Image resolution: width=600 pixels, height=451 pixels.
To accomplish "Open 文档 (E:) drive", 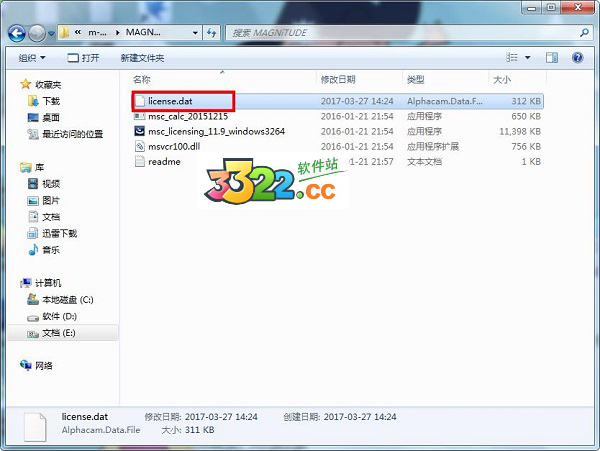I will click(x=51, y=333).
